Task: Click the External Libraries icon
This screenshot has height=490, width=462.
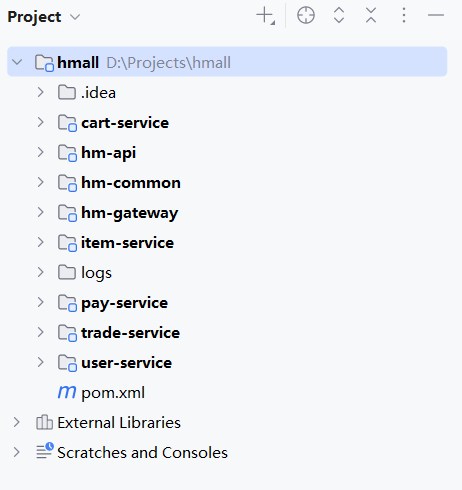Action: pyautogui.click(x=44, y=422)
